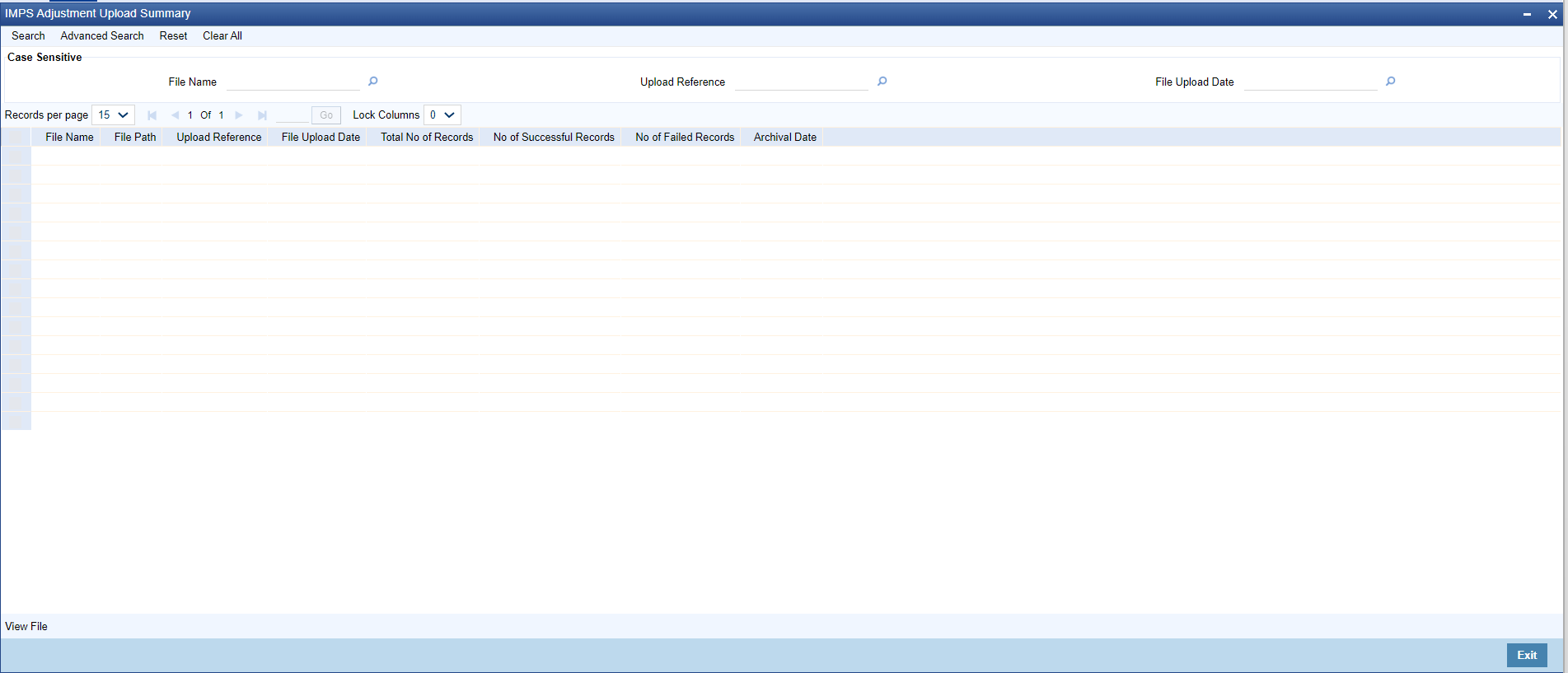Viewport: 1568px width, 673px height.
Task: Click the Archival Date column header
Action: [x=785, y=138]
